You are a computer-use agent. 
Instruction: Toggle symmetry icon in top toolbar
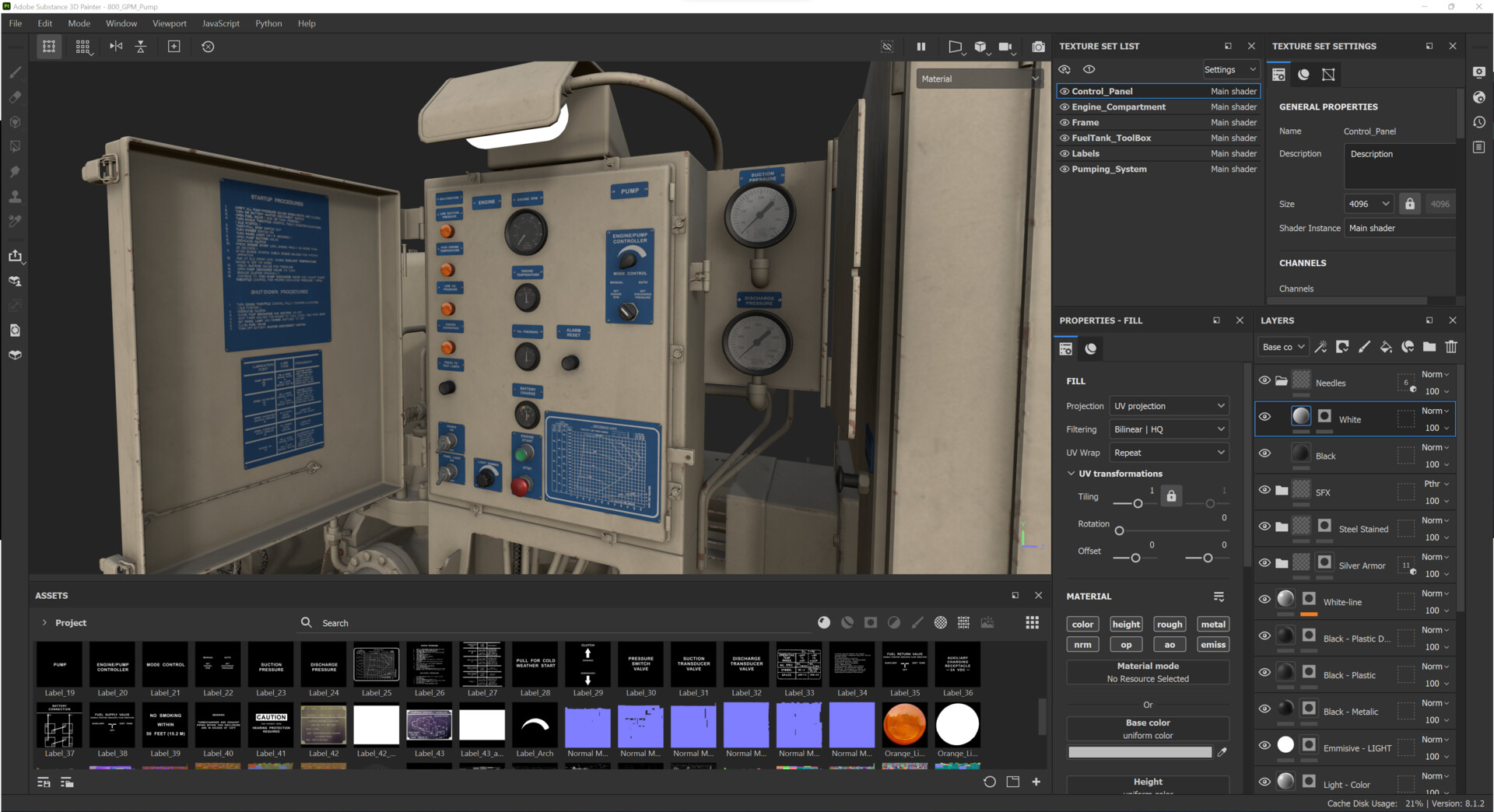tap(116, 47)
